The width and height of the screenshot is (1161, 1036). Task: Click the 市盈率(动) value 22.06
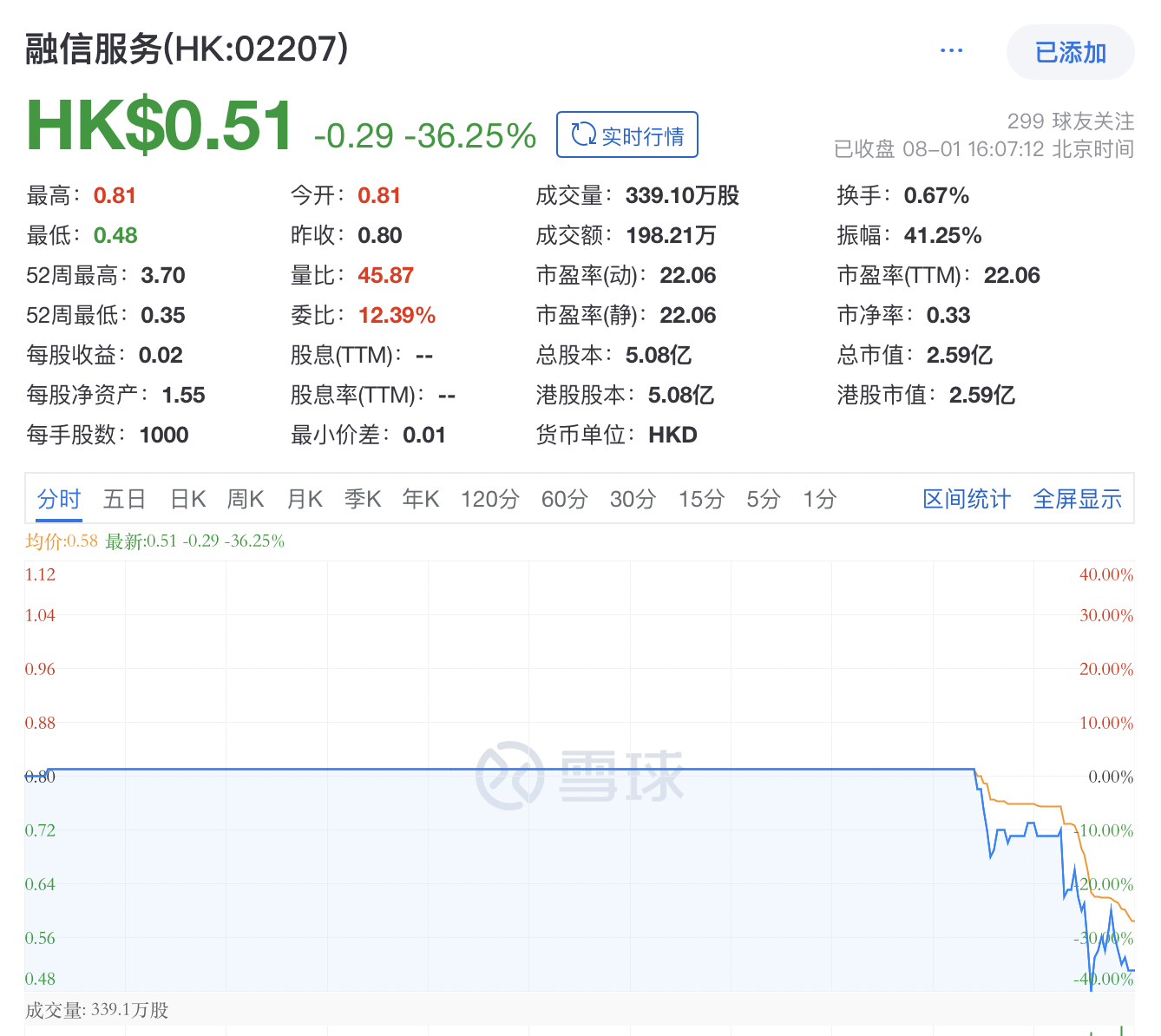point(688,275)
